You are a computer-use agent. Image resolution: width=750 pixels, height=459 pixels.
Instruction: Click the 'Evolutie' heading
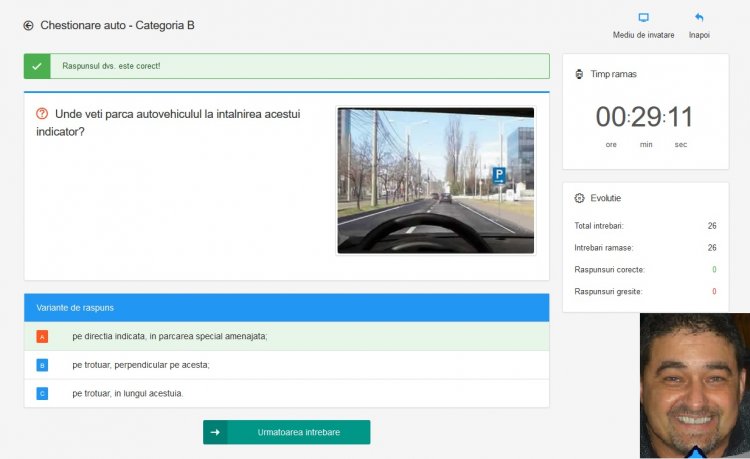(606, 198)
